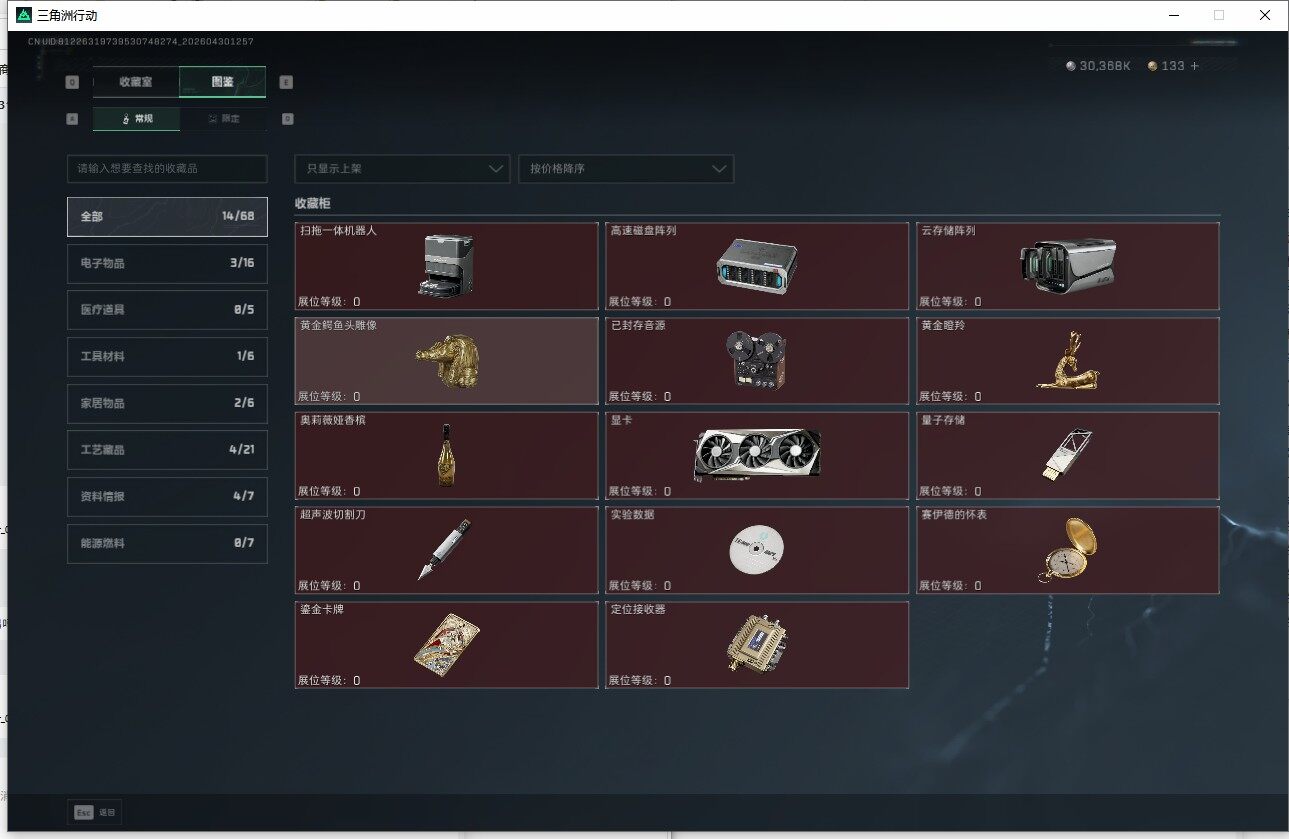Click the Q key hint beside 收藏室
This screenshot has width=1289, height=839.
(x=72, y=83)
